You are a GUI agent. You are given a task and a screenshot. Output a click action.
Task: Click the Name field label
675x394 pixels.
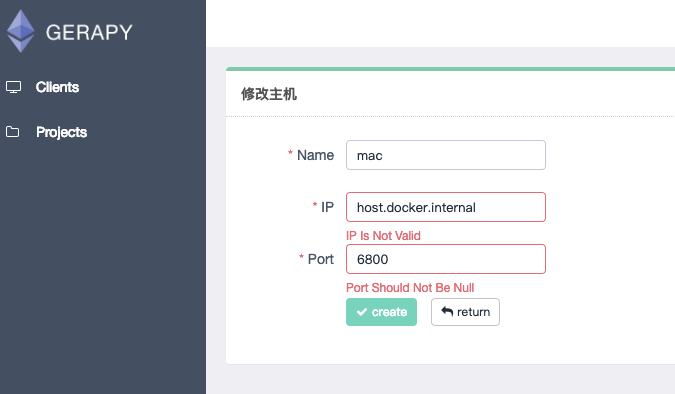[x=316, y=155]
